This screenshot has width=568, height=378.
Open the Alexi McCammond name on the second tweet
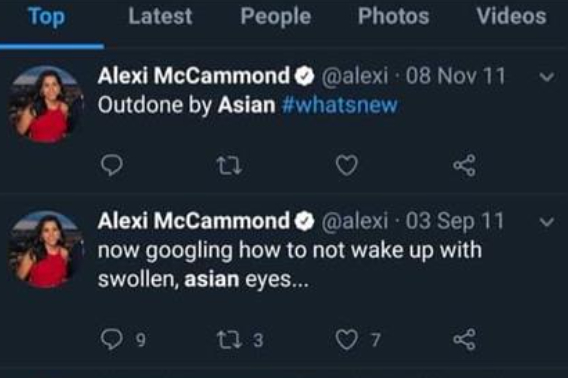[194, 221]
